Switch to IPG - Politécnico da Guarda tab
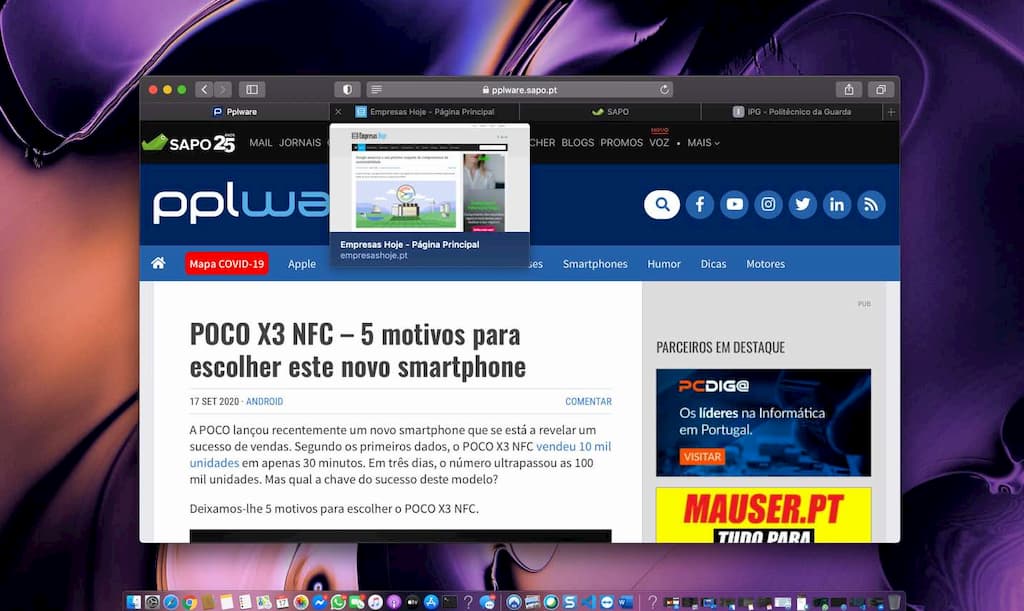1024x611 pixels. (x=792, y=112)
